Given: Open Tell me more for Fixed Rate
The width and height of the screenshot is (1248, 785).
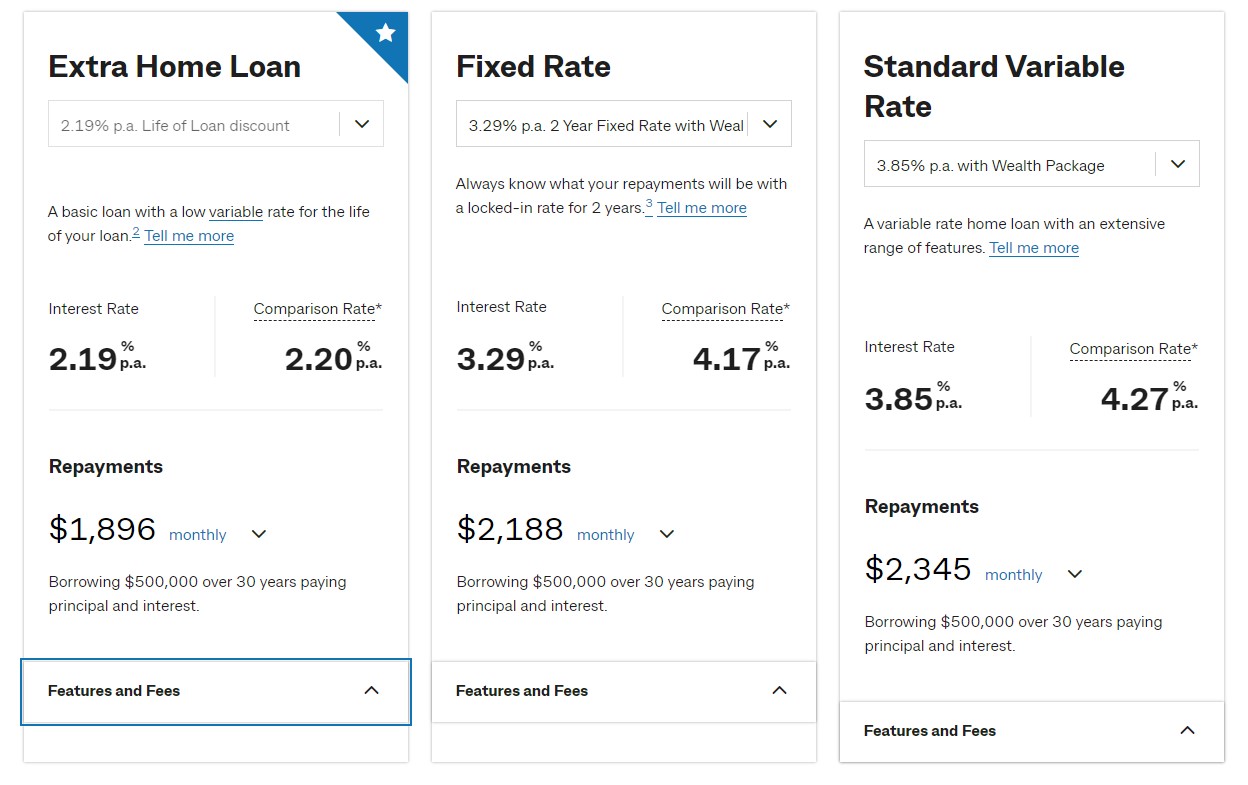Looking at the screenshot, I should [702, 207].
